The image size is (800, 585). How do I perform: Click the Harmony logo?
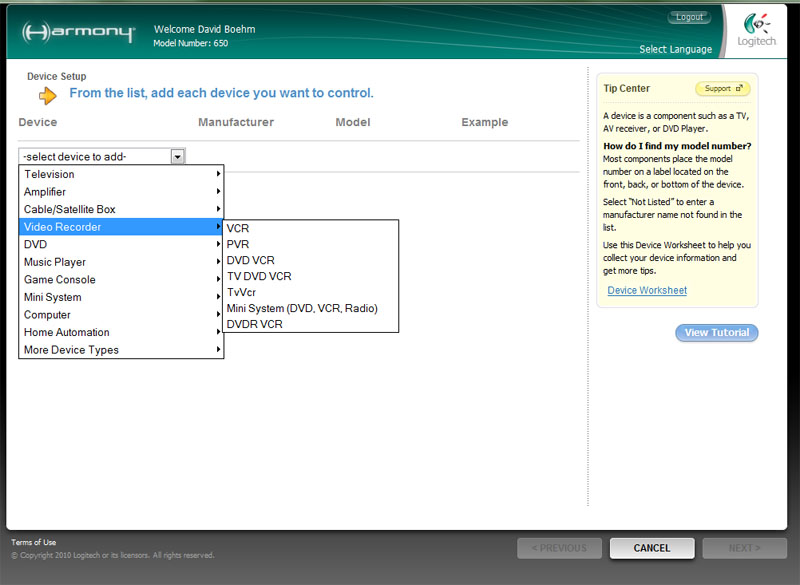pos(78,32)
